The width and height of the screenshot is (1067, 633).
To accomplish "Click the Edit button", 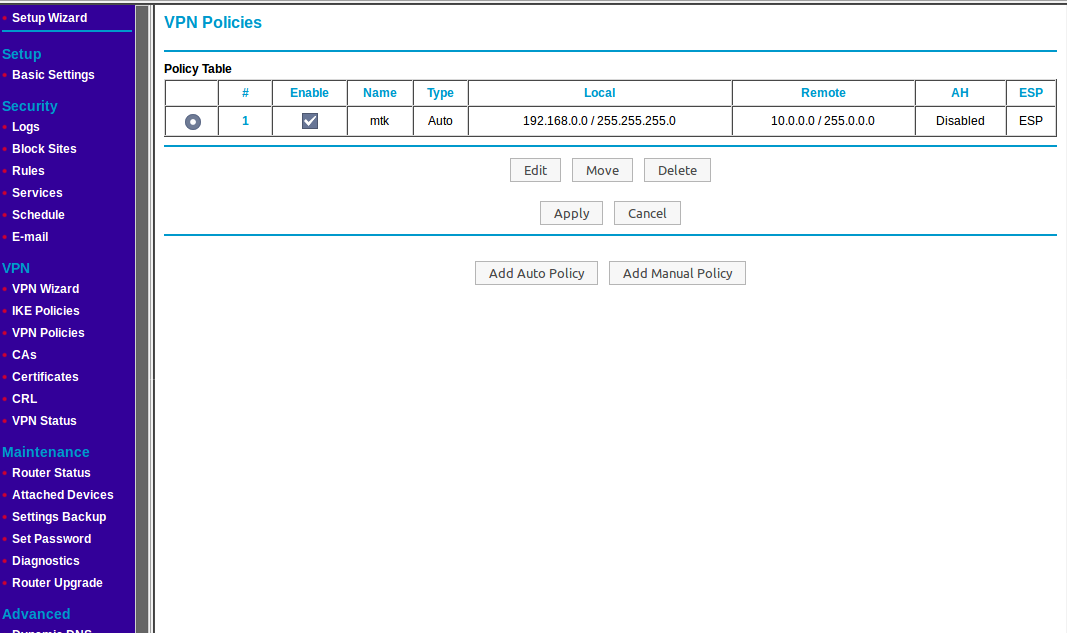I will [535, 170].
